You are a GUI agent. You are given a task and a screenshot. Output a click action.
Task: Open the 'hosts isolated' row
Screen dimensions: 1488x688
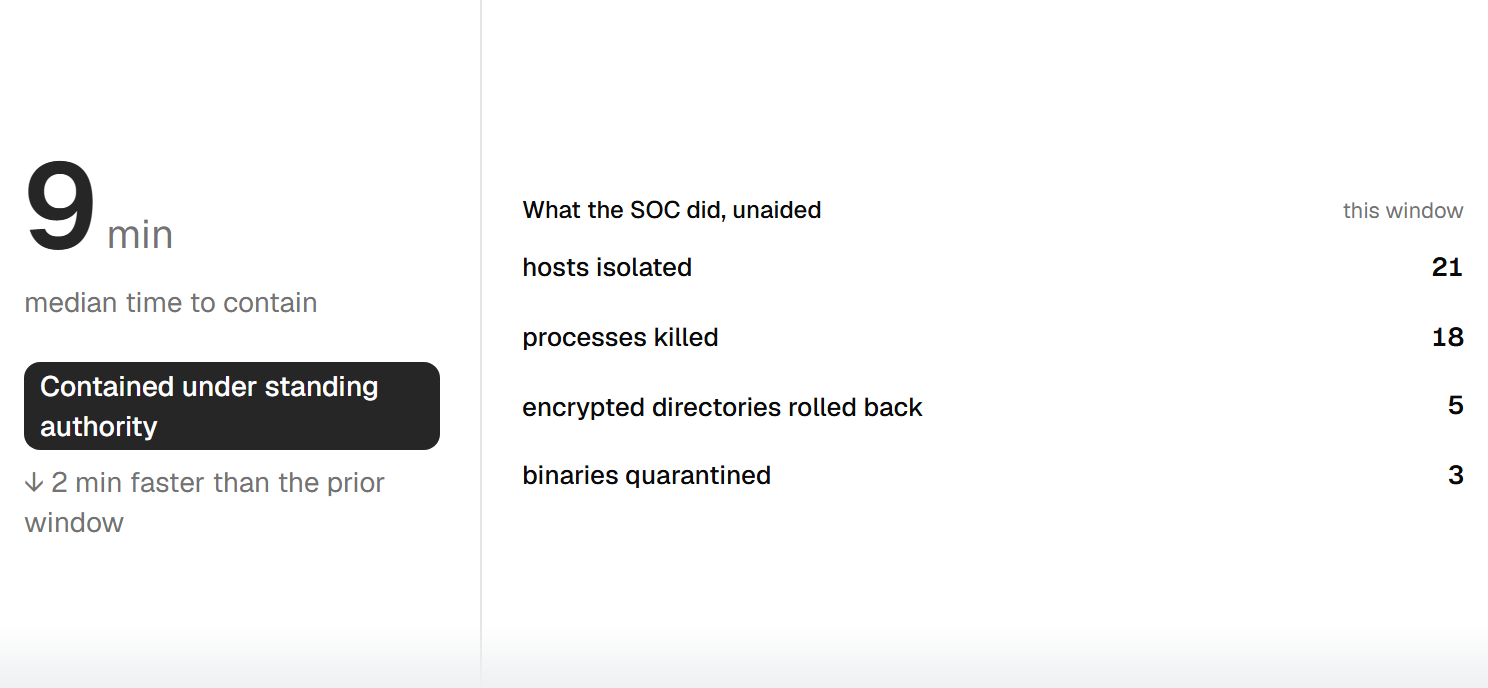(993, 267)
